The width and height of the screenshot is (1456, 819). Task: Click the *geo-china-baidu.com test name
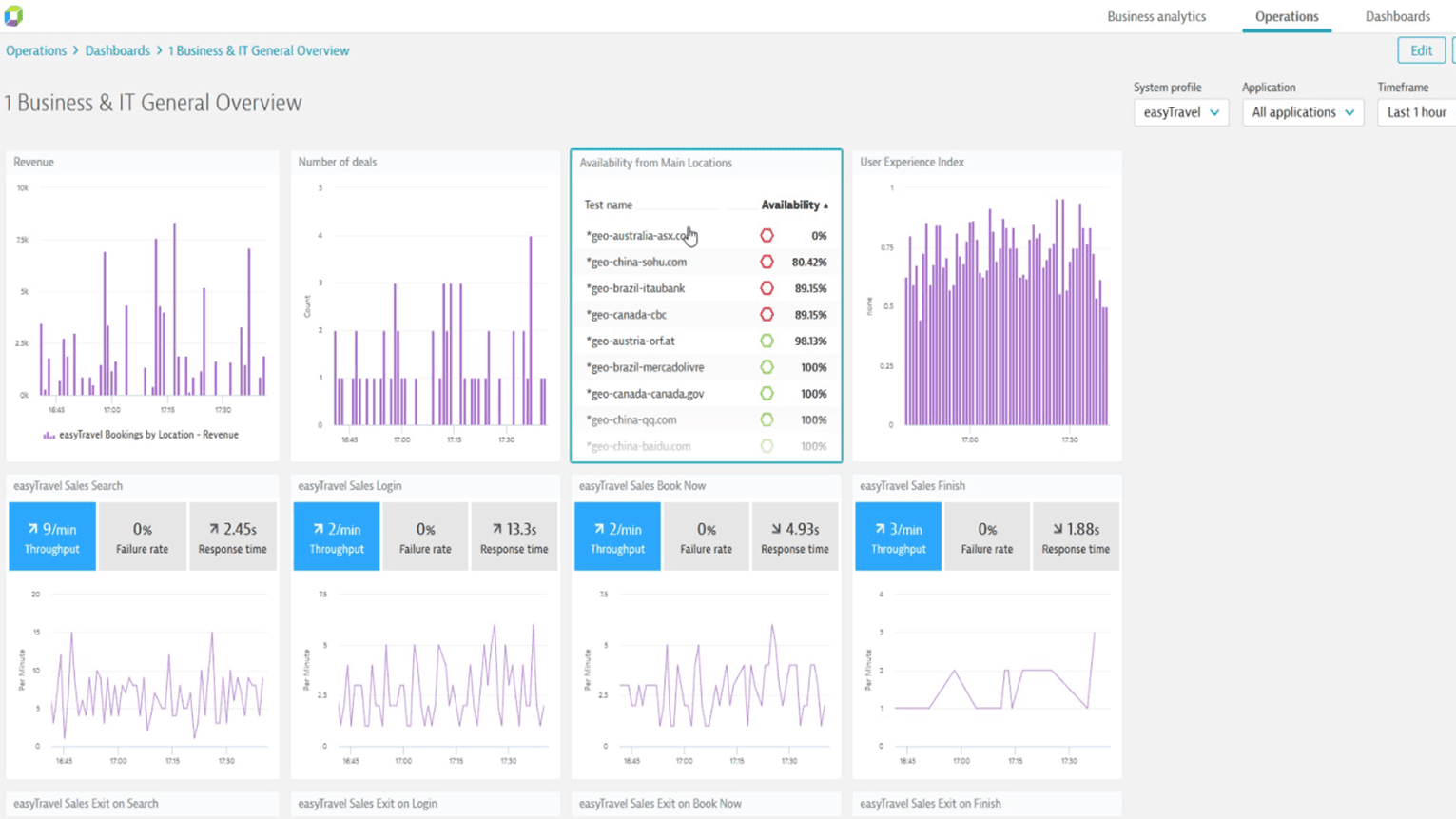tap(638, 446)
